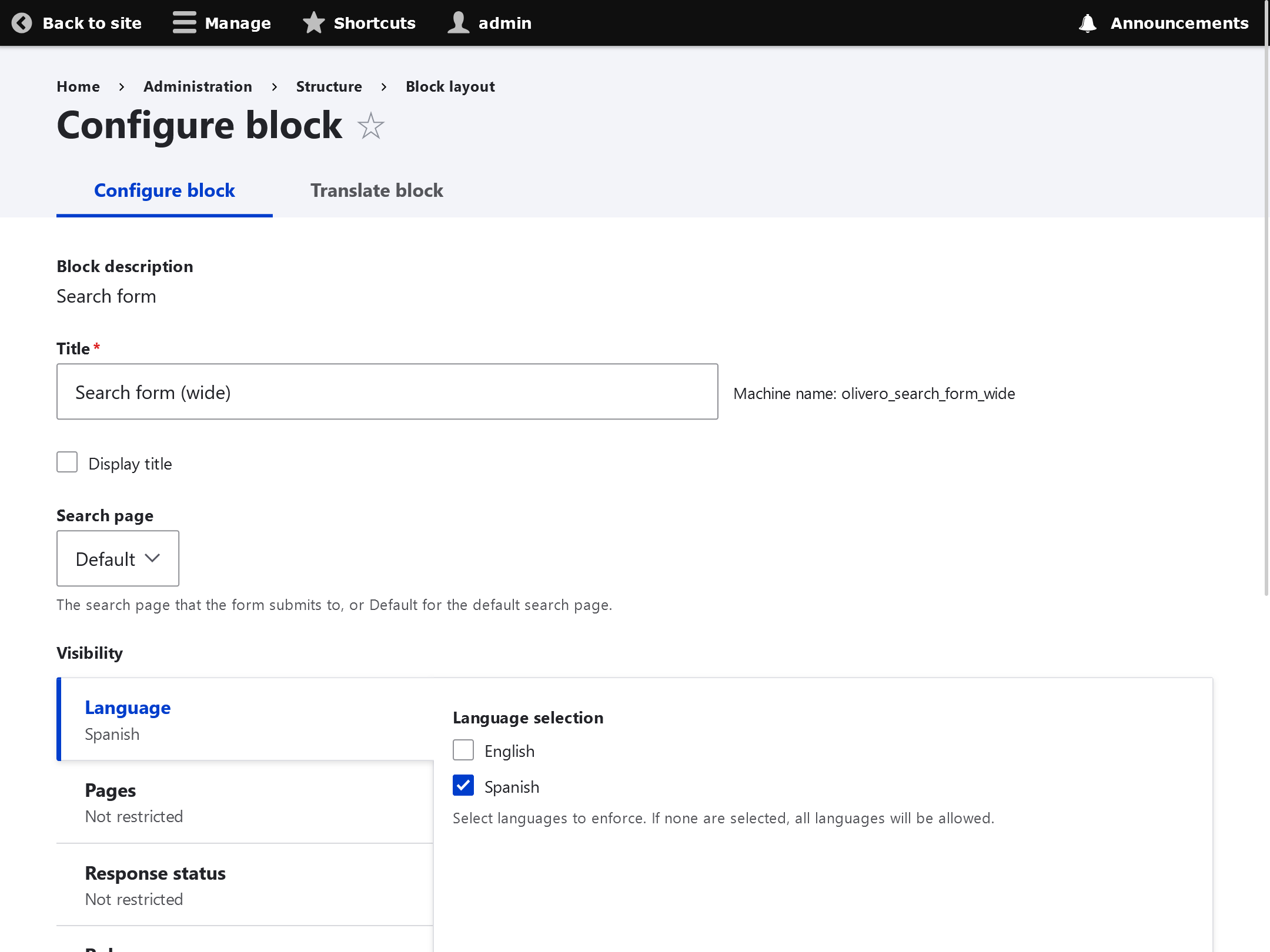Go to the Structure breadcrumb link

(329, 86)
